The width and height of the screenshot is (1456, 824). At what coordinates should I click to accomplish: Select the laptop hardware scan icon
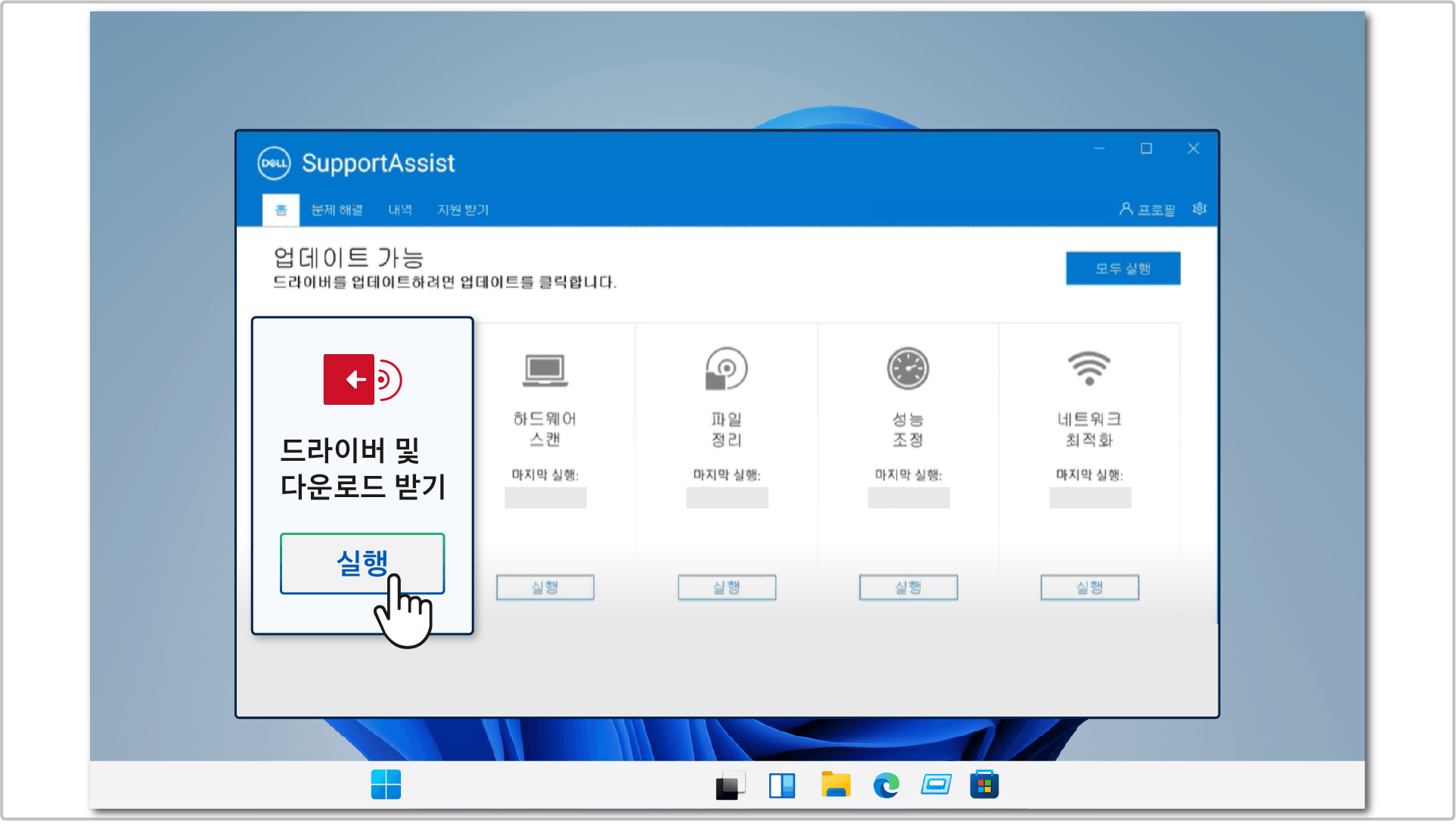coord(545,370)
